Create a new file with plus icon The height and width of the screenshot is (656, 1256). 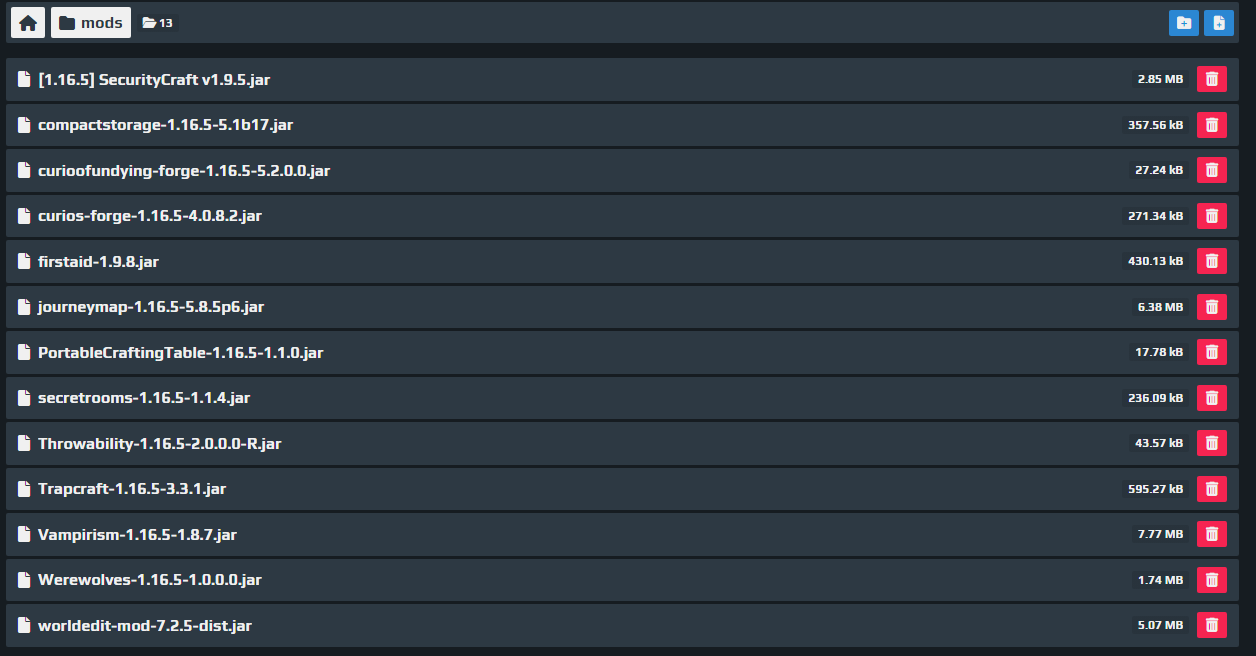[1219, 23]
